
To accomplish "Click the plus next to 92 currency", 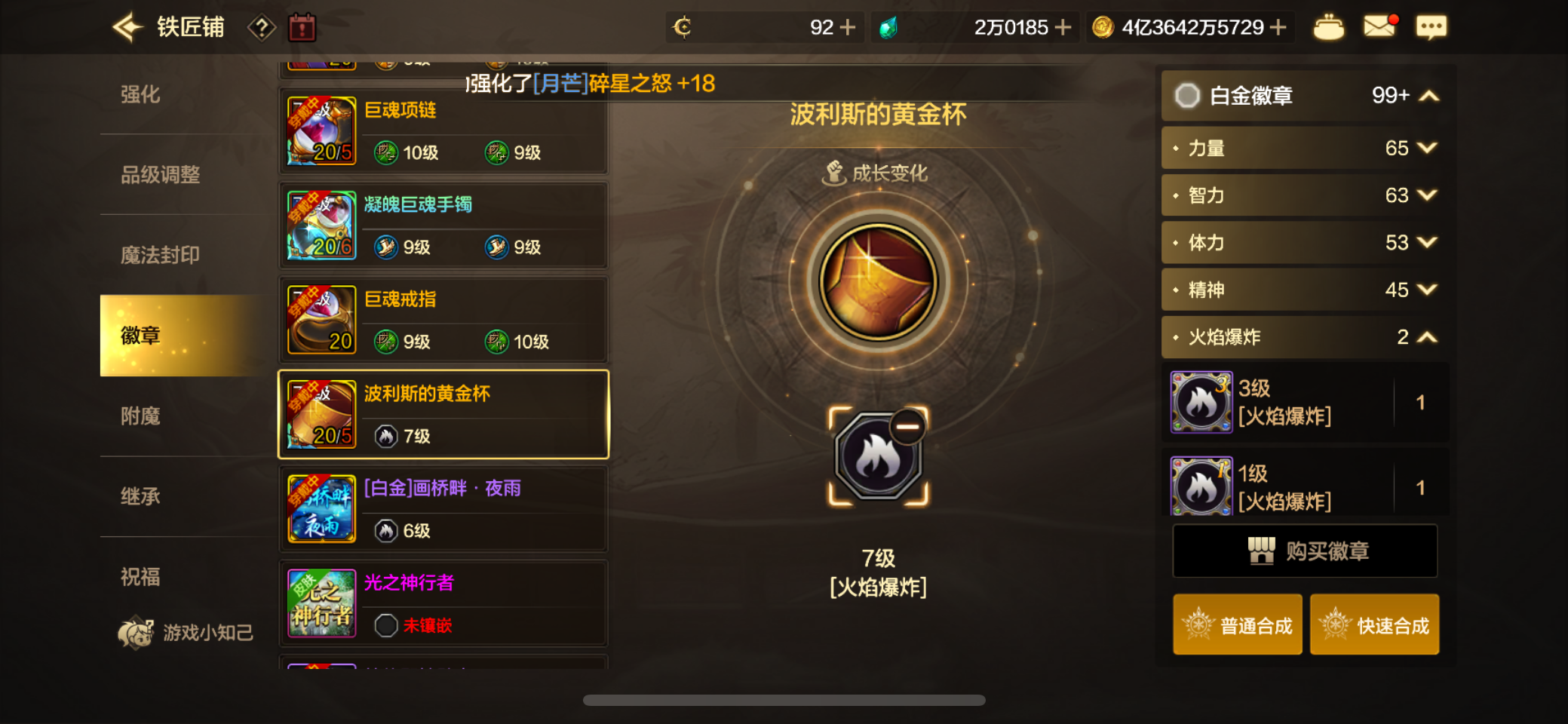I will (x=848, y=28).
